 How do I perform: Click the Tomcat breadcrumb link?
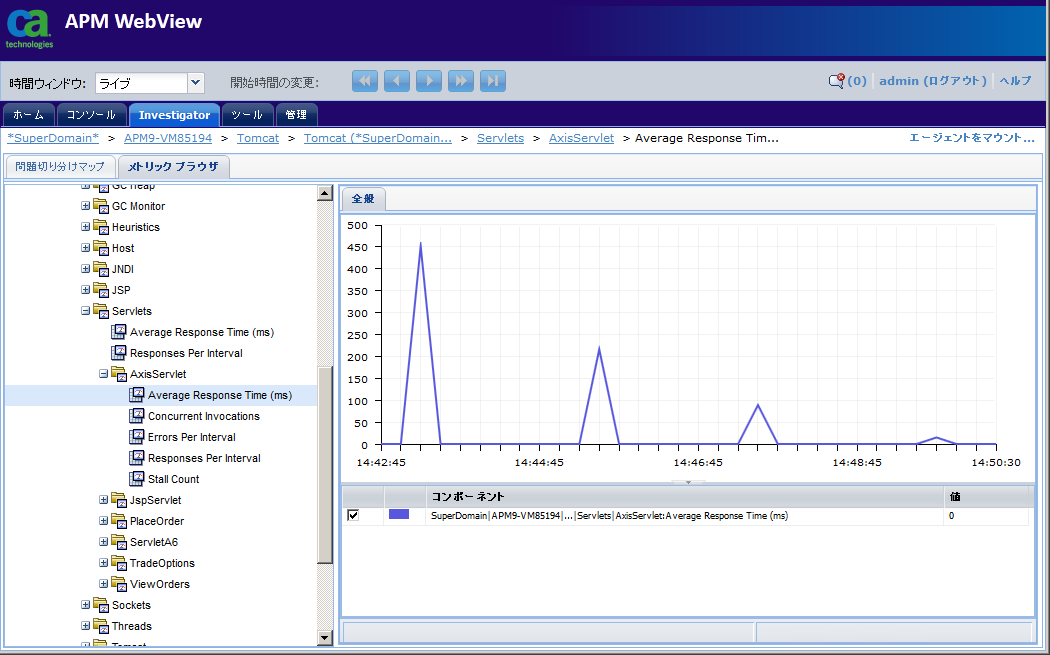pyautogui.click(x=257, y=138)
